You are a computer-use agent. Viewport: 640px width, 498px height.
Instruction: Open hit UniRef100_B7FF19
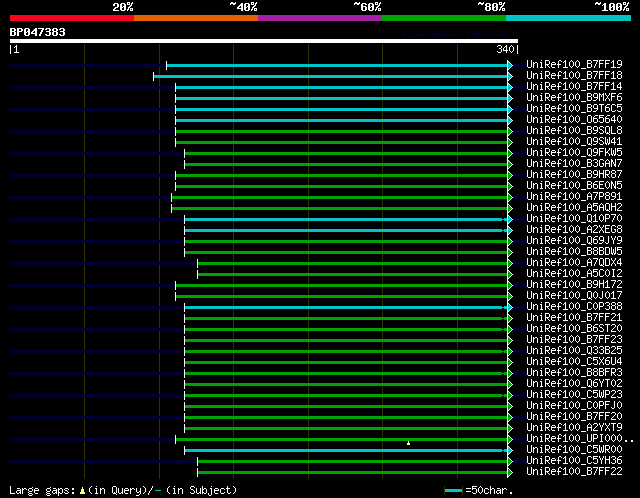pyautogui.click(x=574, y=64)
